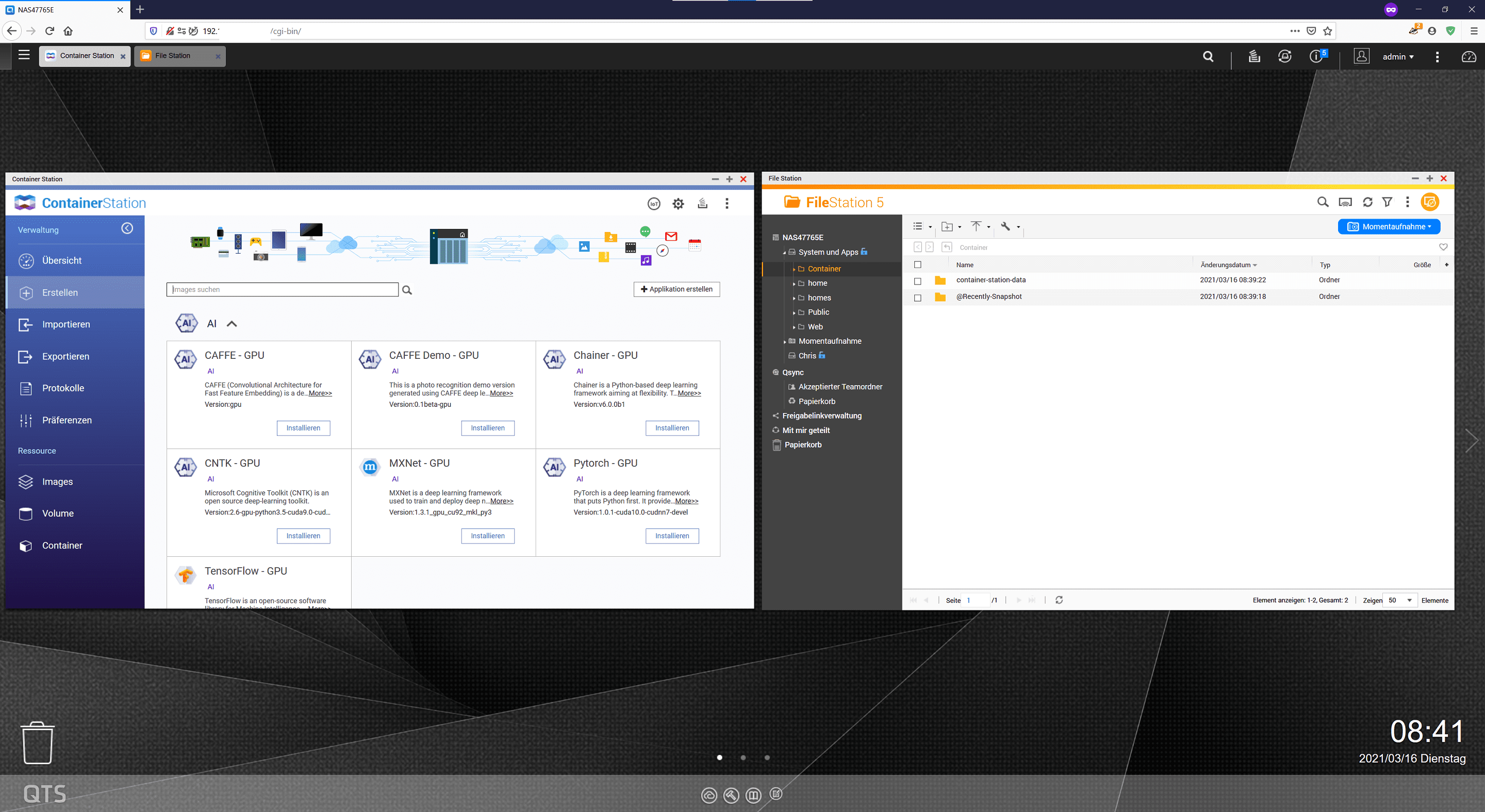
Task: Open File Station more options three-dot icon
Action: click(1407, 202)
